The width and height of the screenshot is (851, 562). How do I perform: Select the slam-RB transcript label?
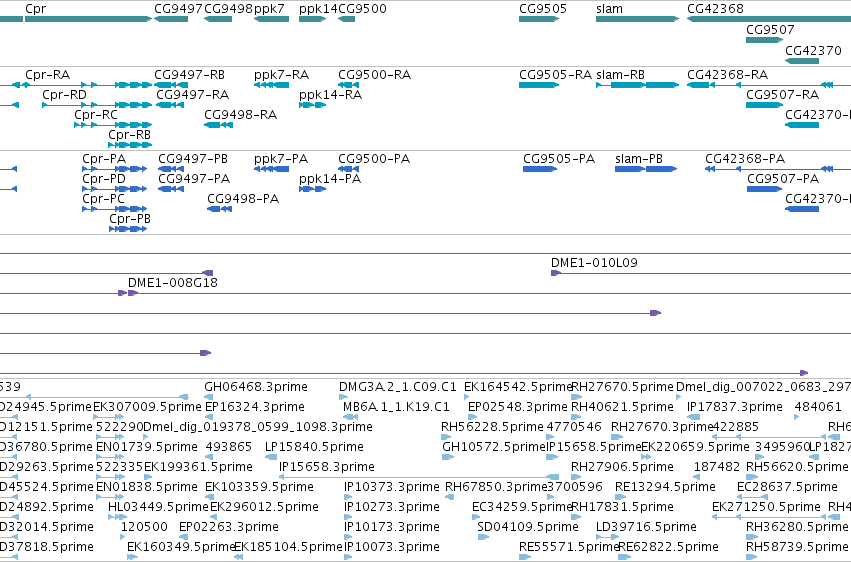click(x=620, y=75)
